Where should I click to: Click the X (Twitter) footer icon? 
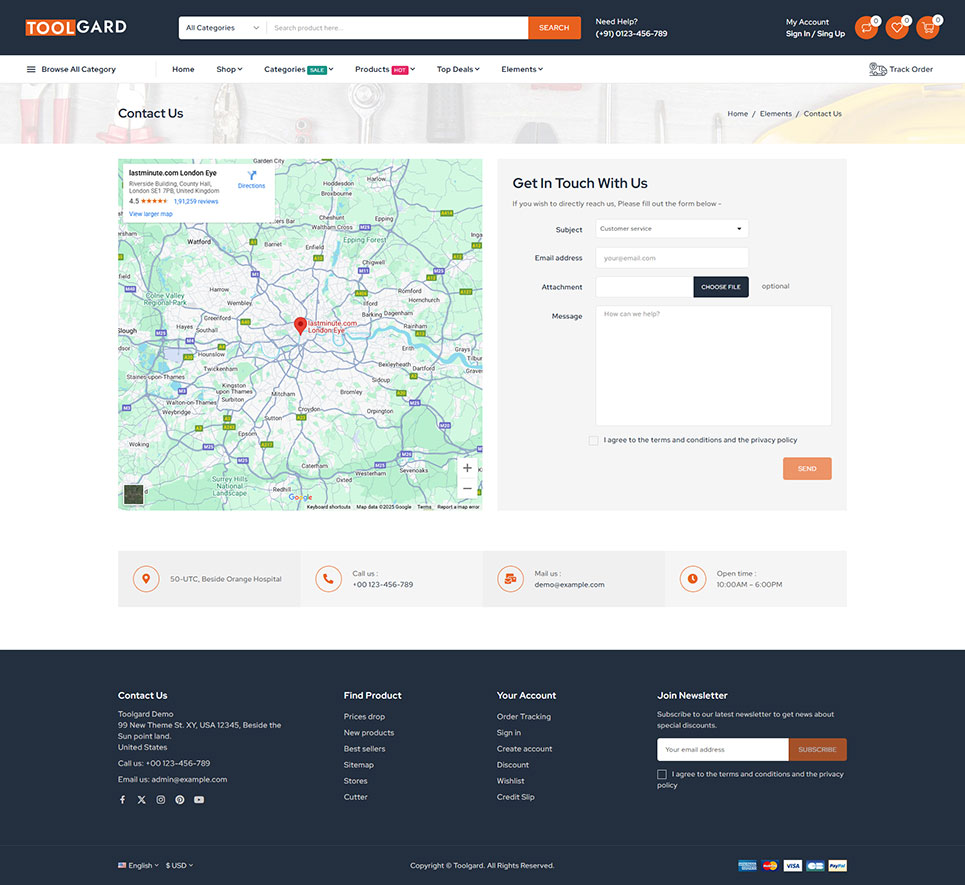coord(141,800)
